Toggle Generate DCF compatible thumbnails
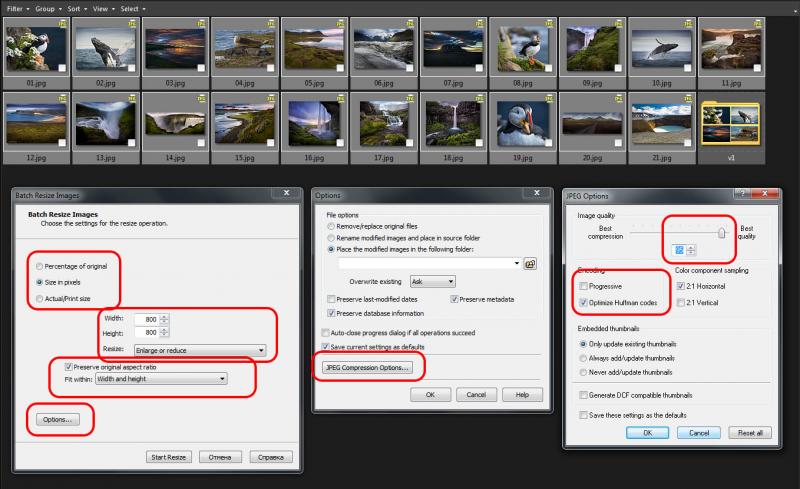This screenshot has height=489, width=800. pos(583,395)
